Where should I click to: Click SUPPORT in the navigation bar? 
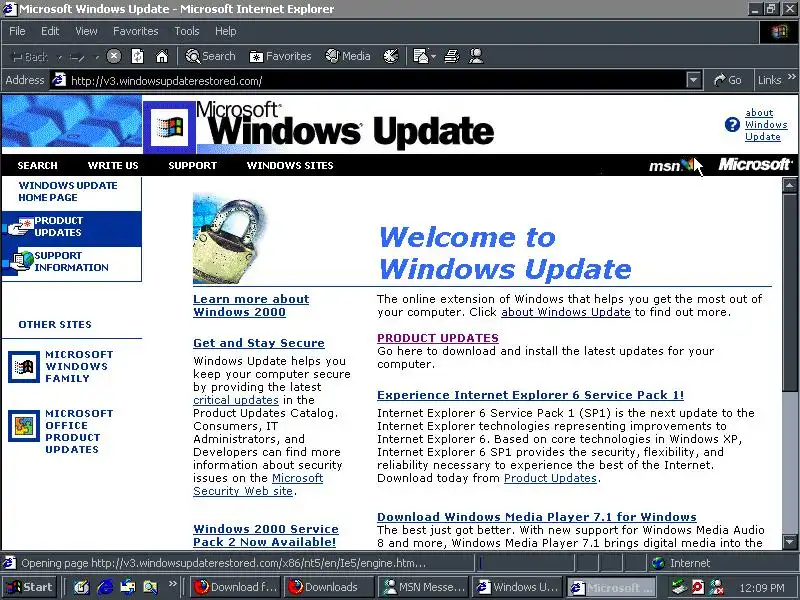point(192,165)
